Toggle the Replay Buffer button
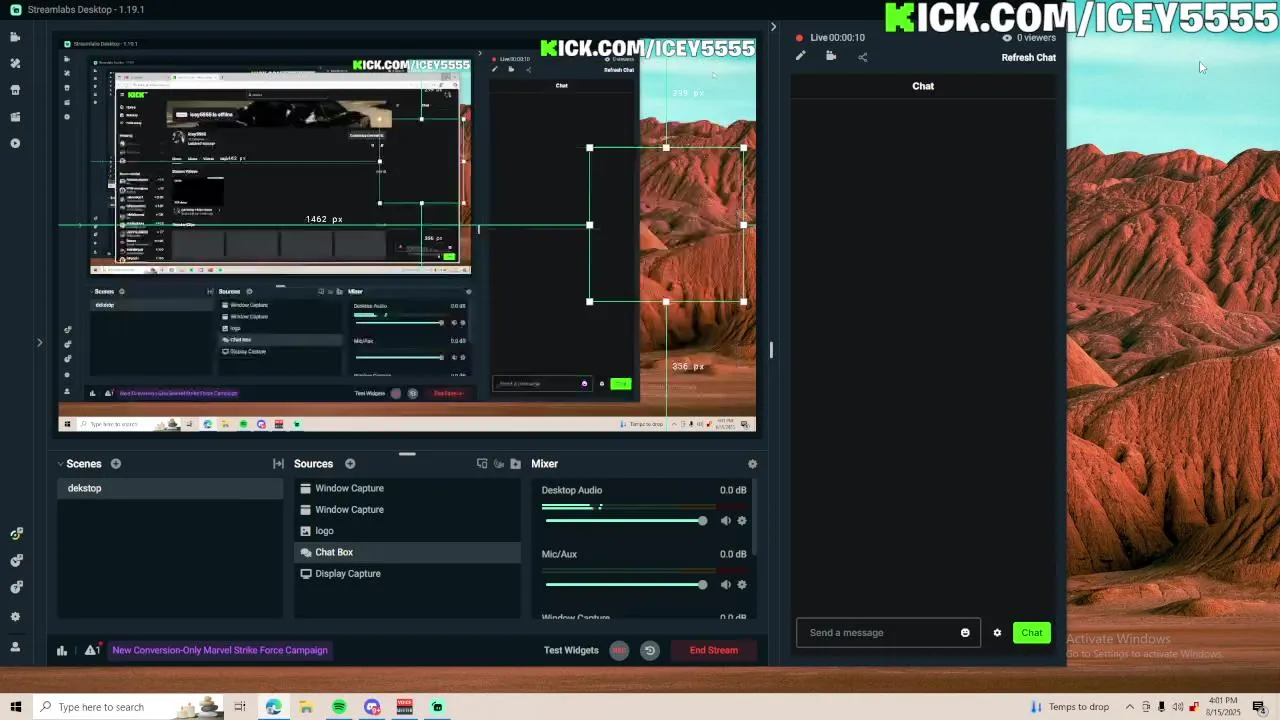Image resolution: width=1280 pixels, height=720 pixels. [x=650, y=650]
